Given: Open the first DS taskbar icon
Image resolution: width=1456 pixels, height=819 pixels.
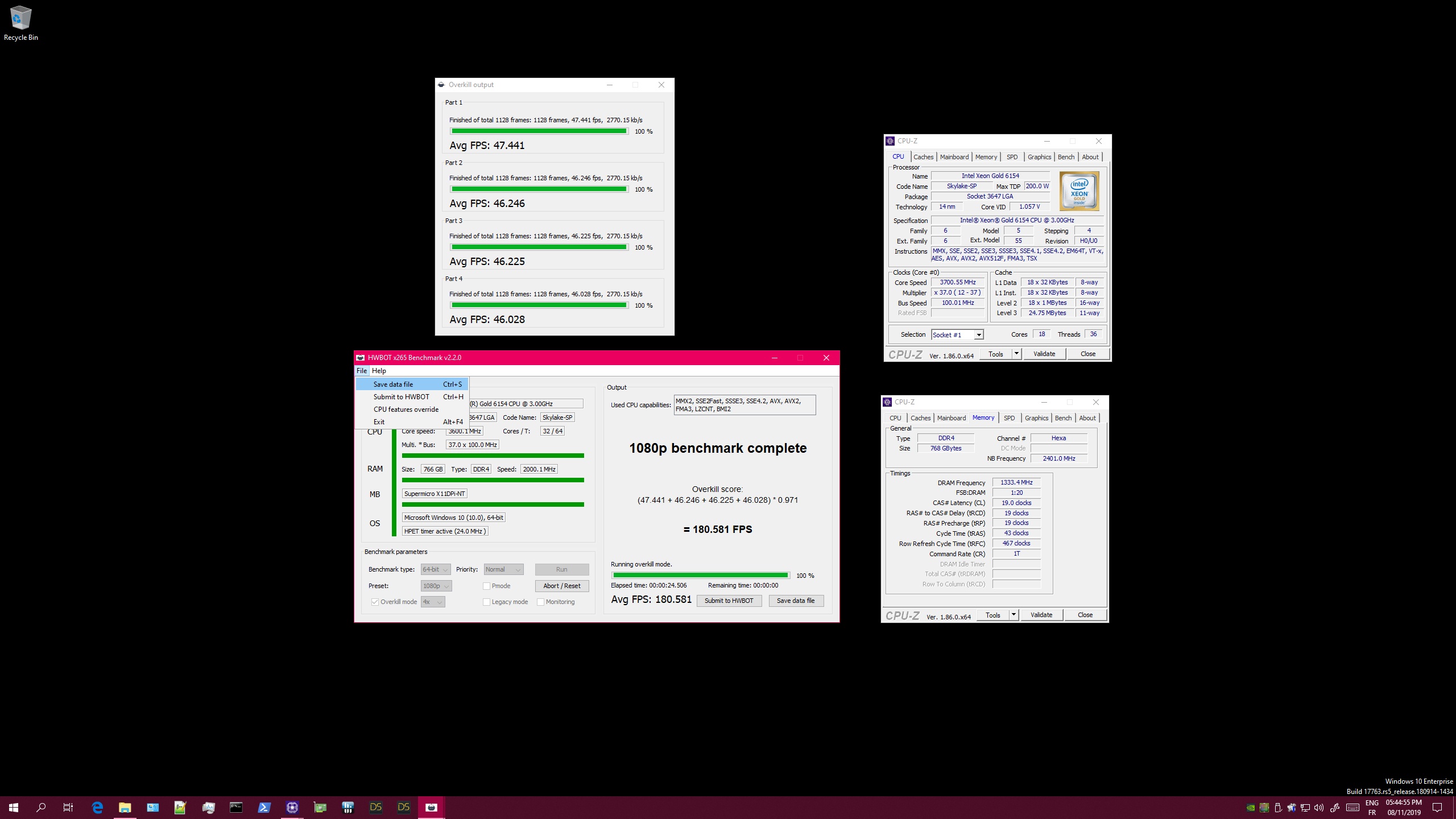Looking at the screenshot, I should pos(375,807).
